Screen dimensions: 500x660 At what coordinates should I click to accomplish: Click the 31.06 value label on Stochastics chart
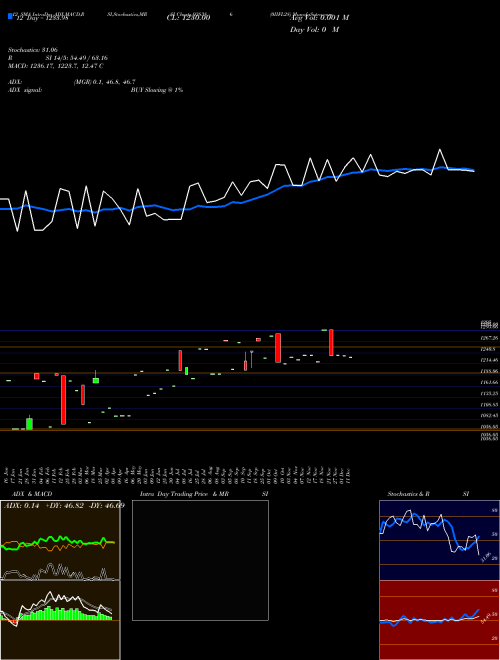pyautogui.click(x=485, y=558)
